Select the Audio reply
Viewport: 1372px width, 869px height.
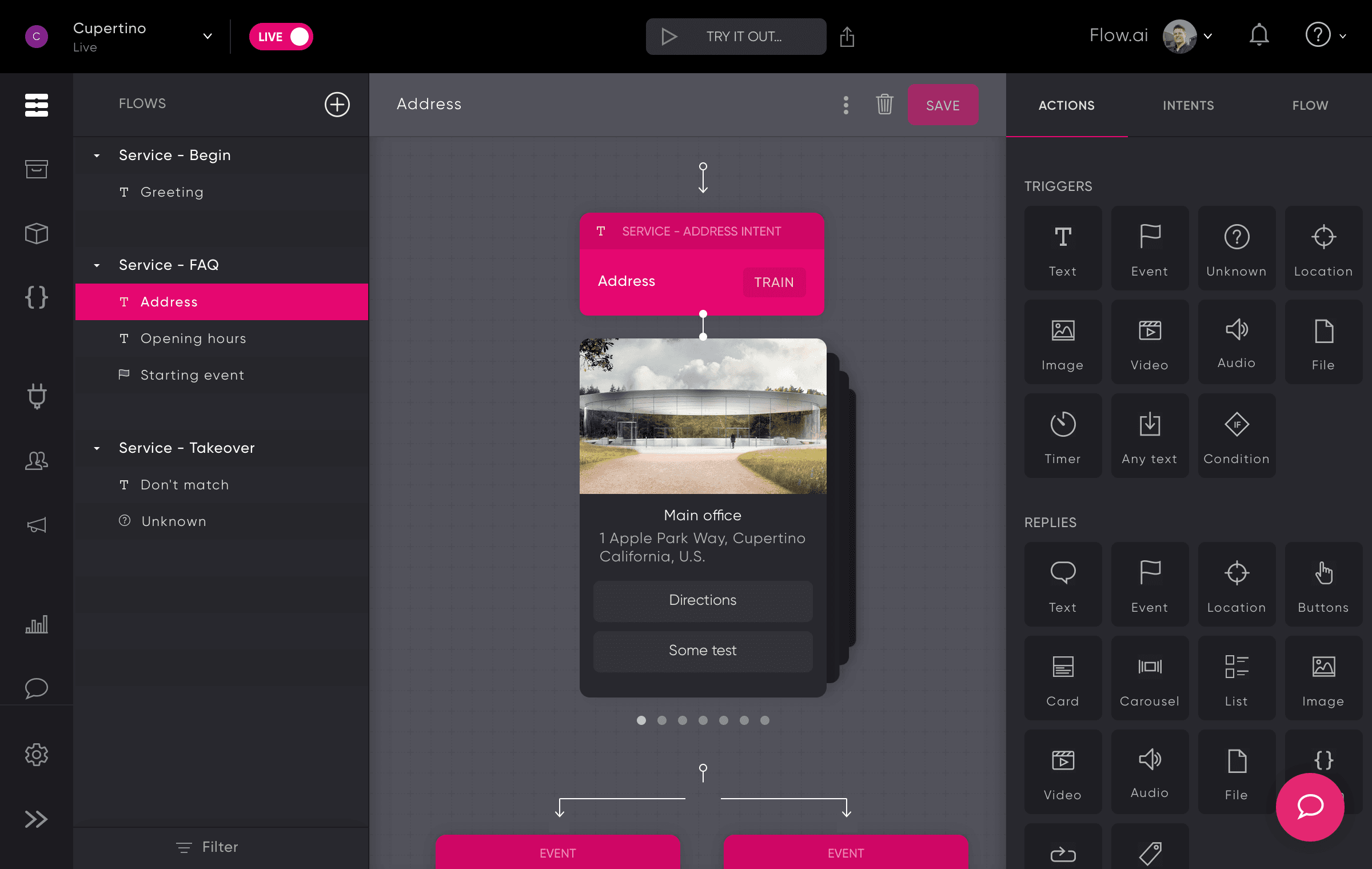1150,772
